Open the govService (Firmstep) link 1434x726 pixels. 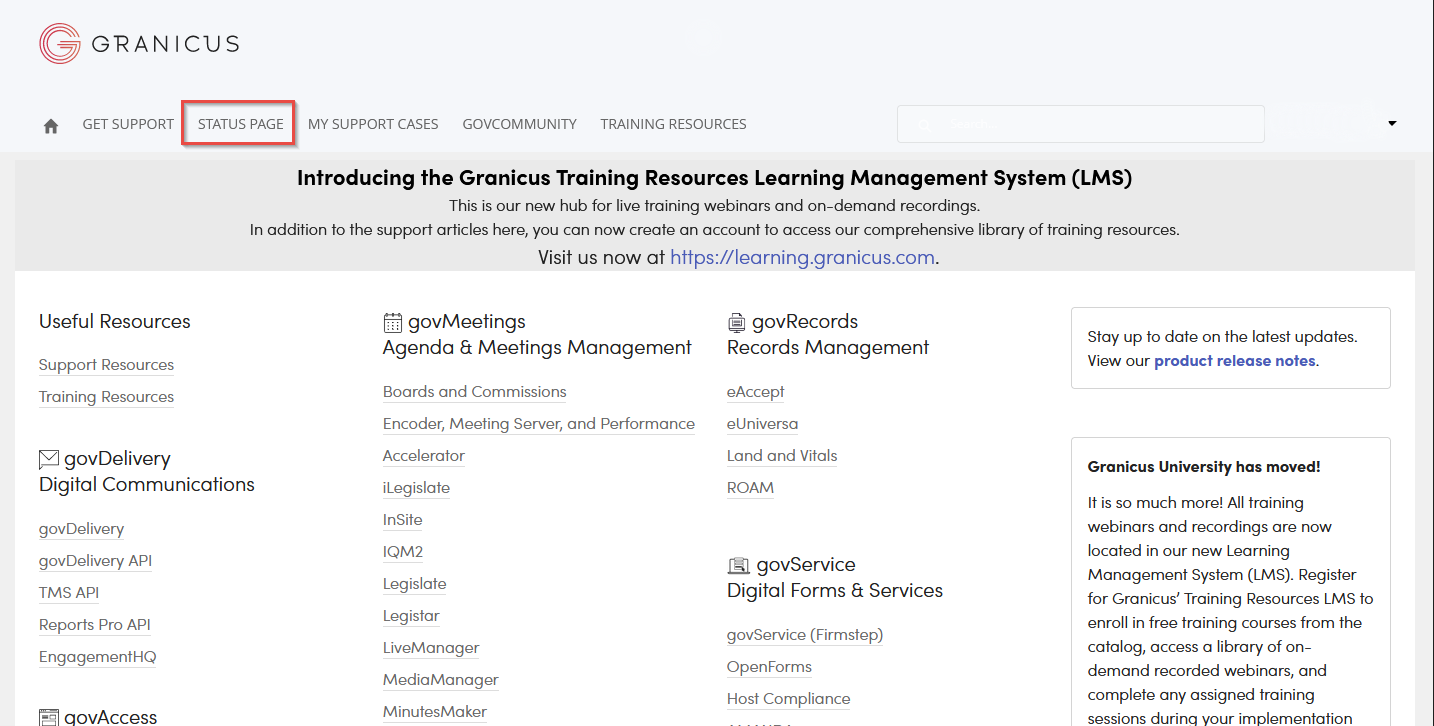[x=804, y=634]
